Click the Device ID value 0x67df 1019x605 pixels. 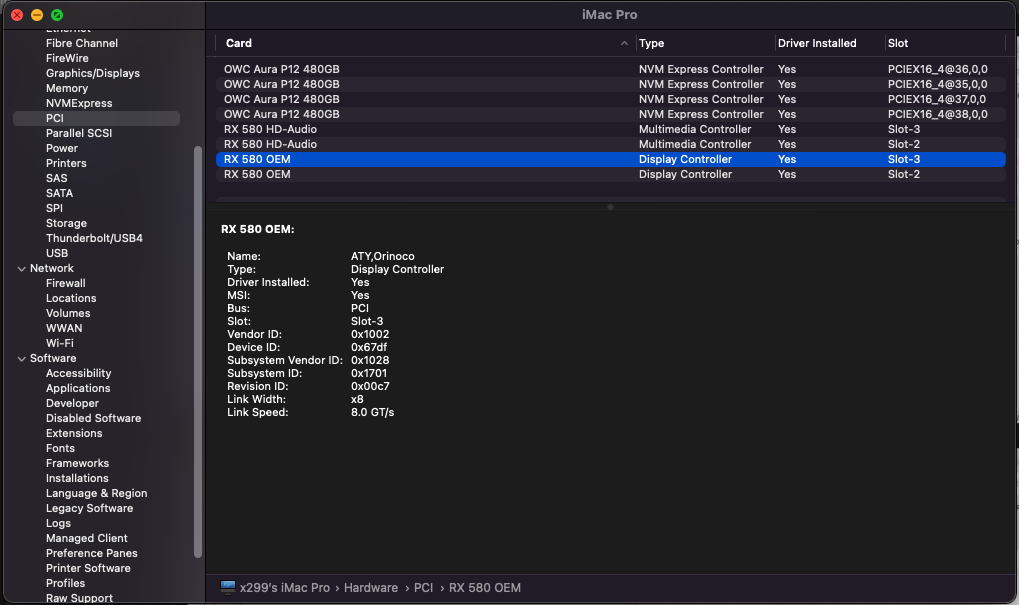369,347
